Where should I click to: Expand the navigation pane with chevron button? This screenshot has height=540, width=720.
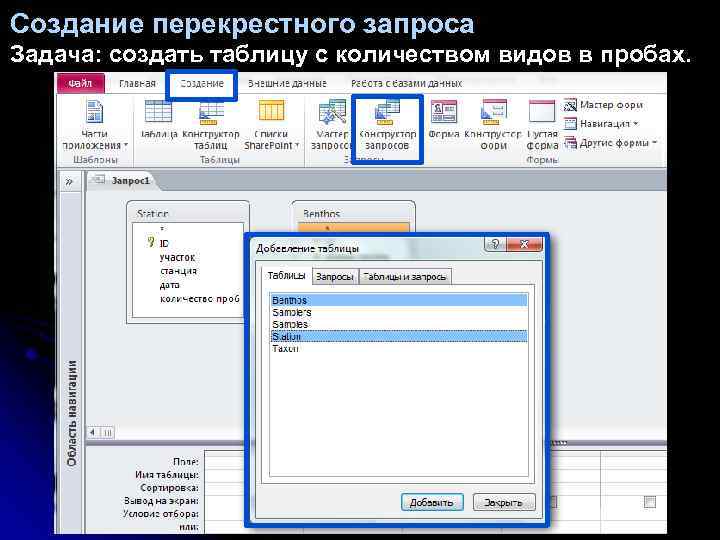tap(69, 181)
